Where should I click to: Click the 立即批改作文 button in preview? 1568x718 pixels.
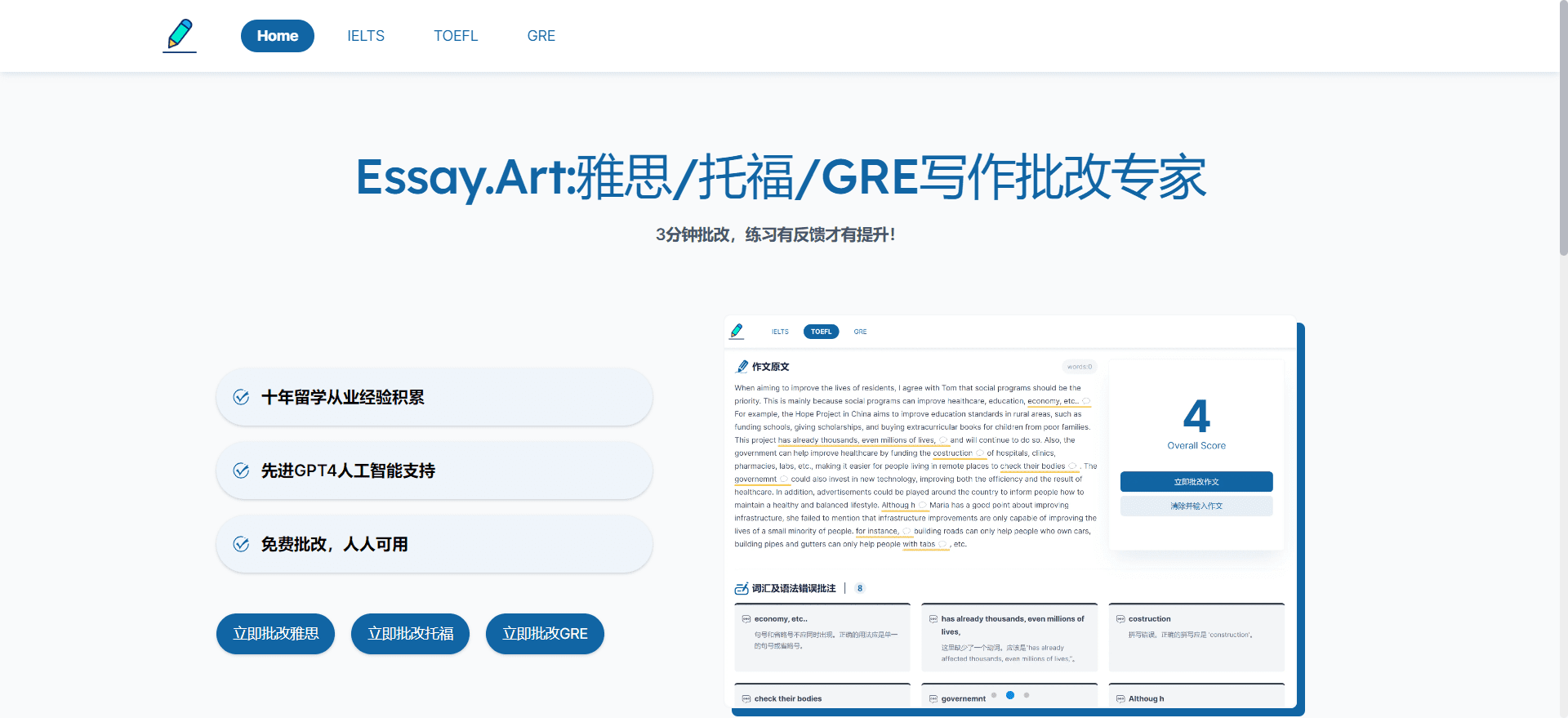tap(1196, 482)
